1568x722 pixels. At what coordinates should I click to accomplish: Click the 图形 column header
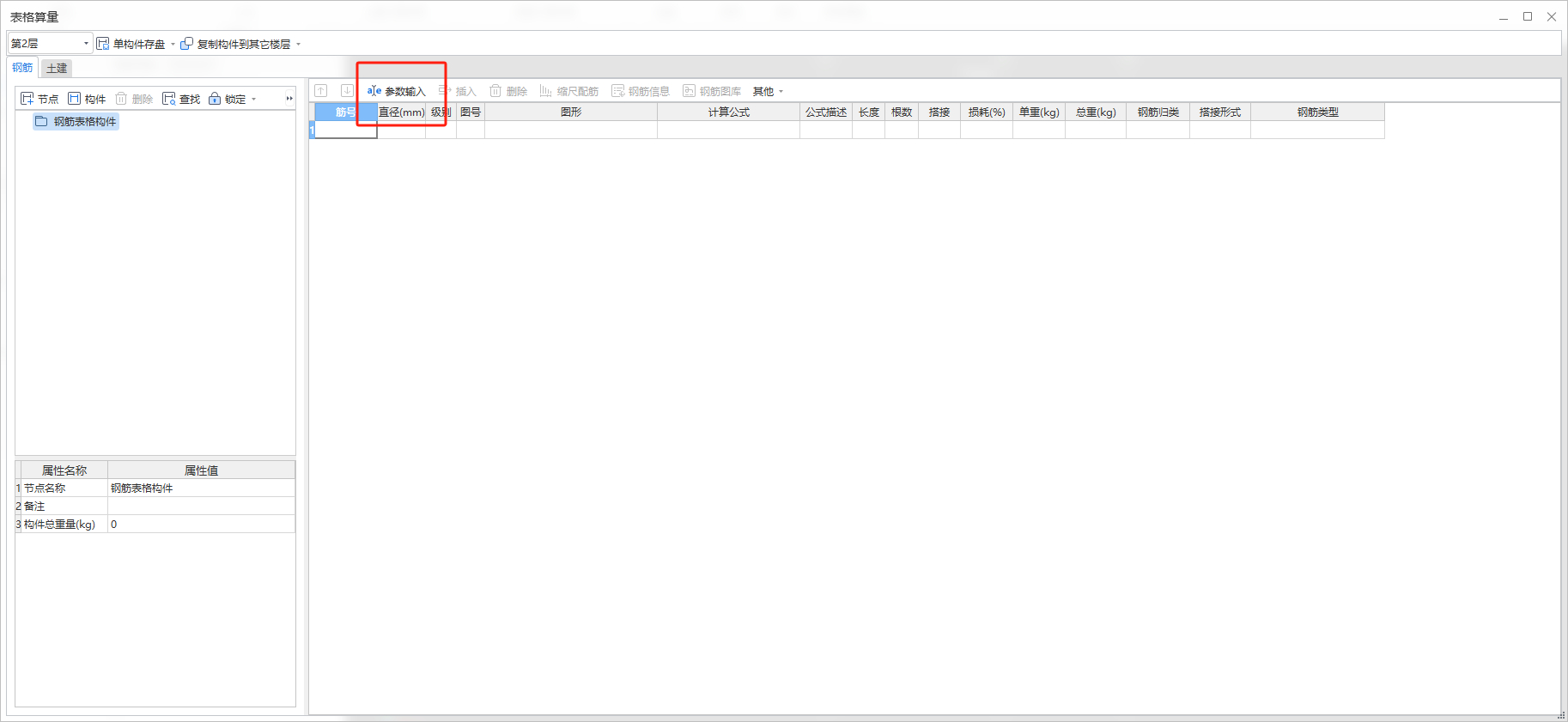571,112
